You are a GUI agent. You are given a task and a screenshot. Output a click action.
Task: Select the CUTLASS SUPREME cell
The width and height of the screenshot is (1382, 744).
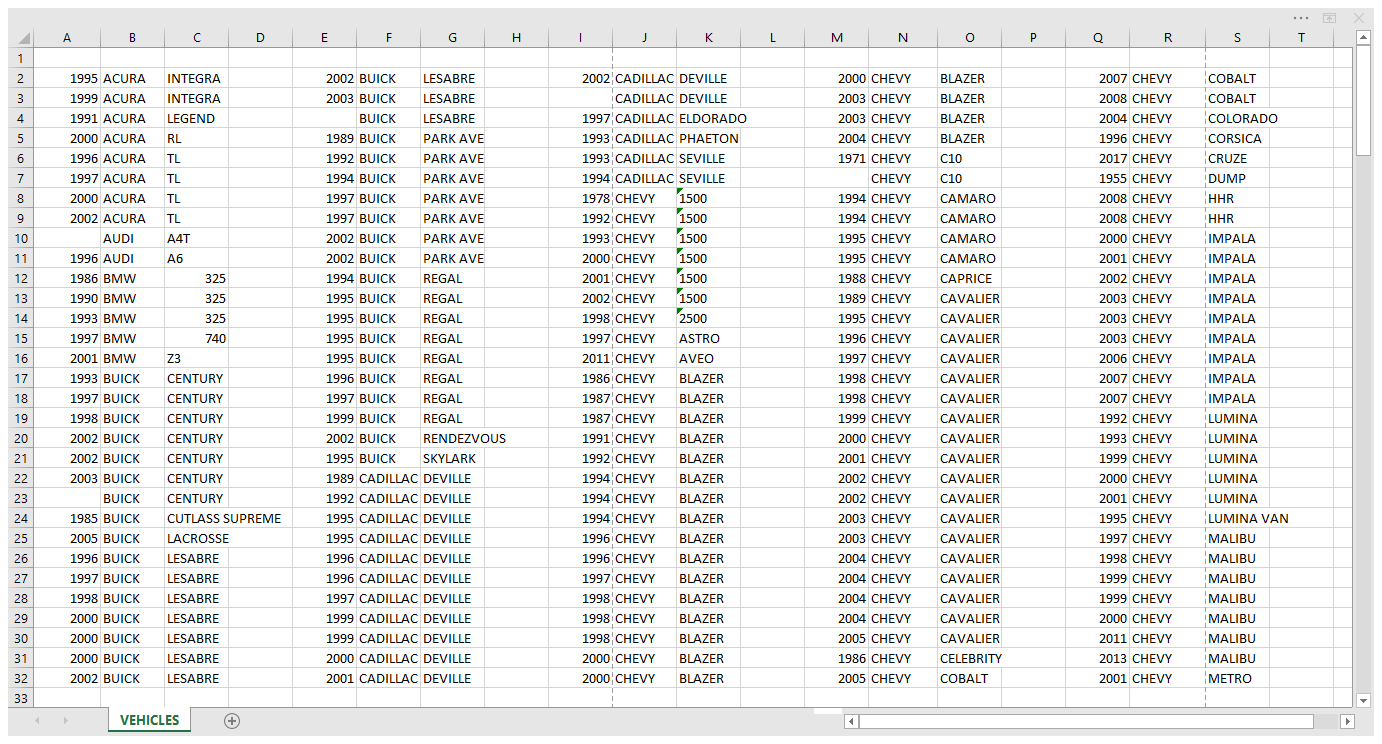tap(197, 518)
